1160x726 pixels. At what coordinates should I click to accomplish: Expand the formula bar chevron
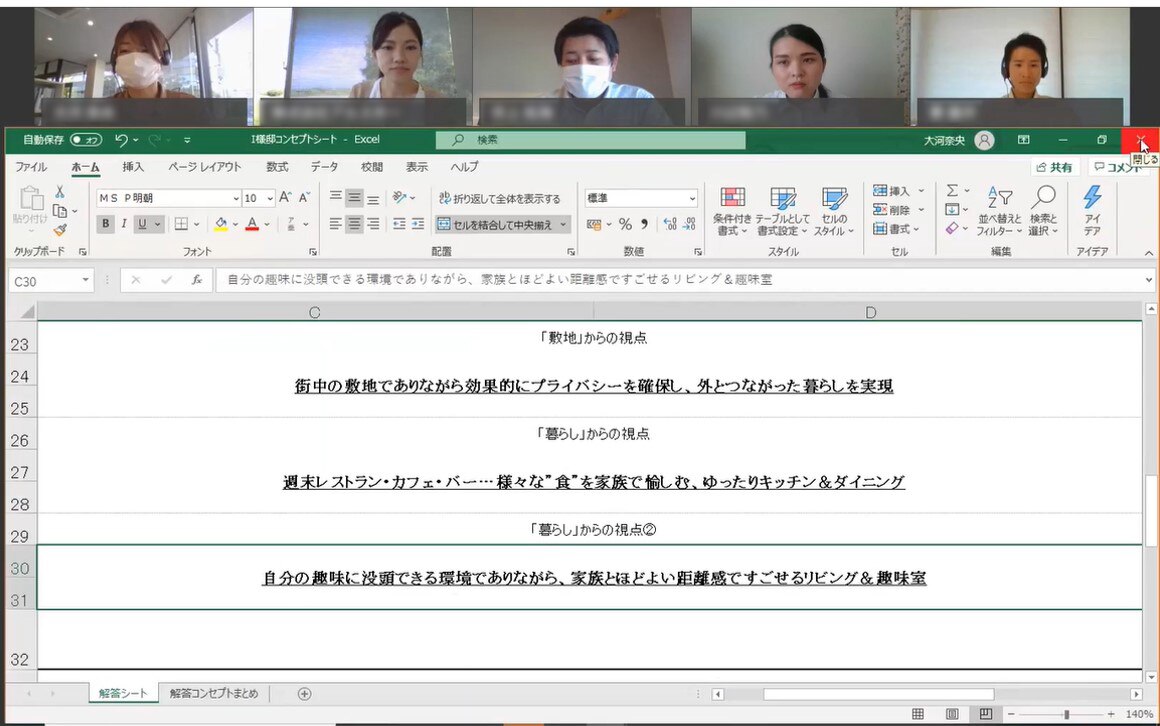1149,280
